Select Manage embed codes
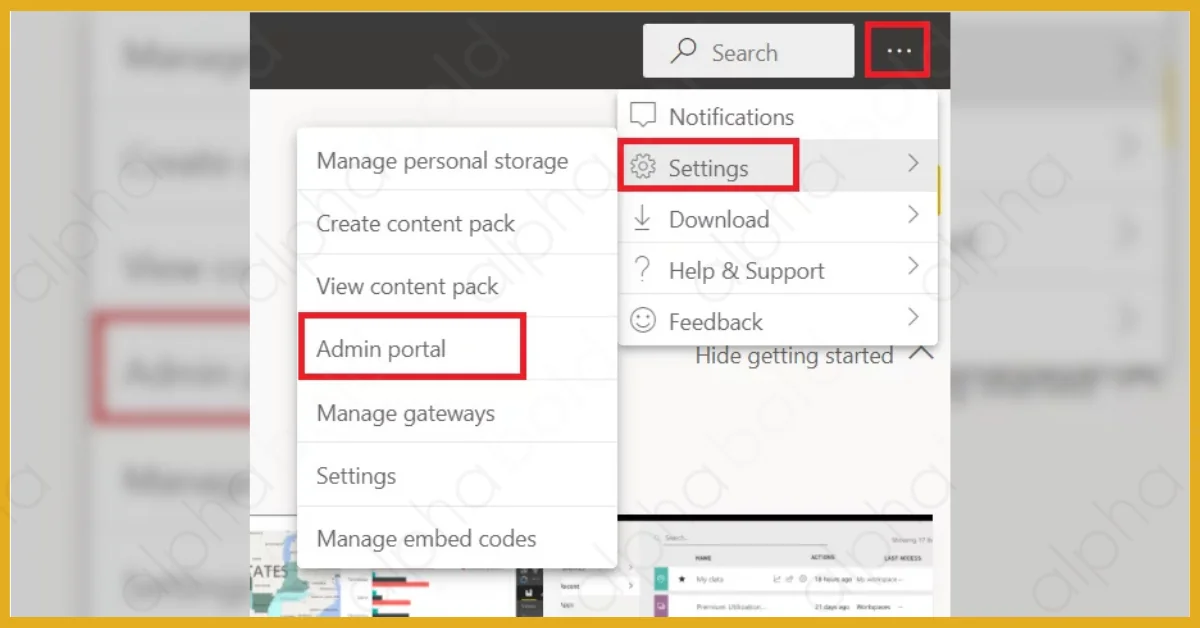Viewport: 1200px width, 628px height. pyautogui.click(x=457, y=538)
